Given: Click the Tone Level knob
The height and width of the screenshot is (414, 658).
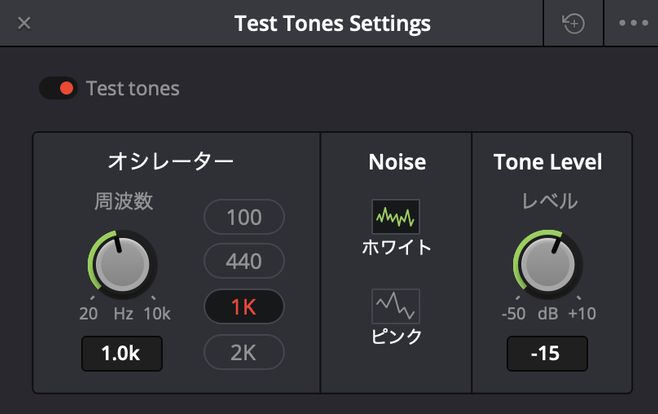Looking at the screenshot, I should coord(548,264).
